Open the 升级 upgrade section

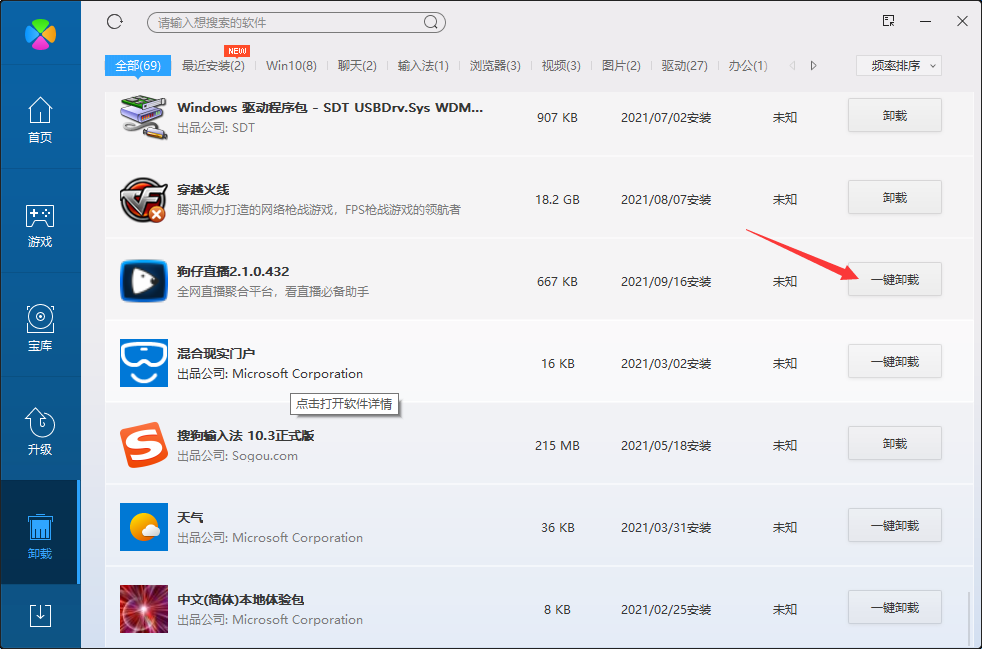40,432
